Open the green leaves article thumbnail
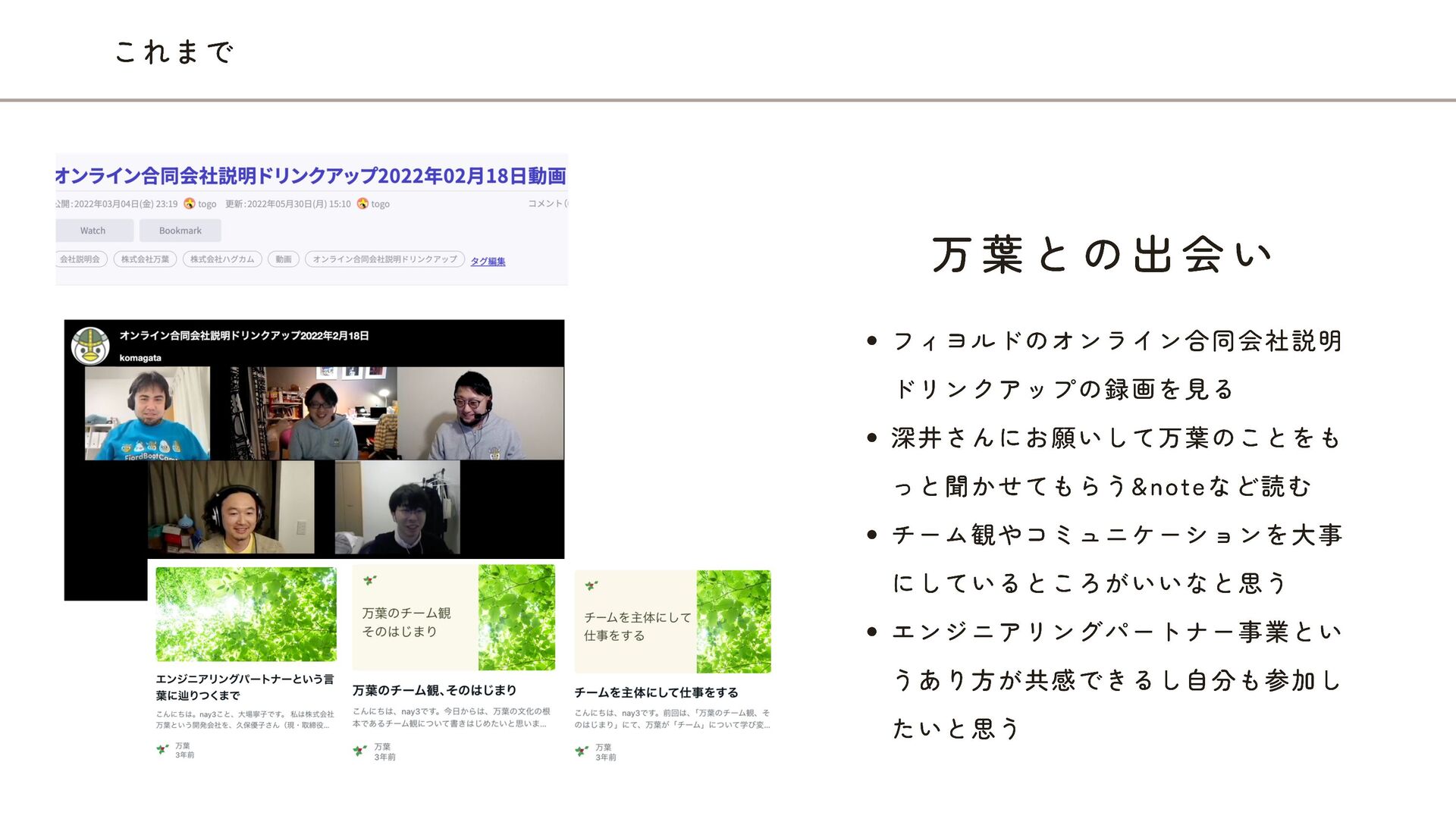Viewport: 1456px width, 819px height. pyautogui.click(x=246, y=614)
